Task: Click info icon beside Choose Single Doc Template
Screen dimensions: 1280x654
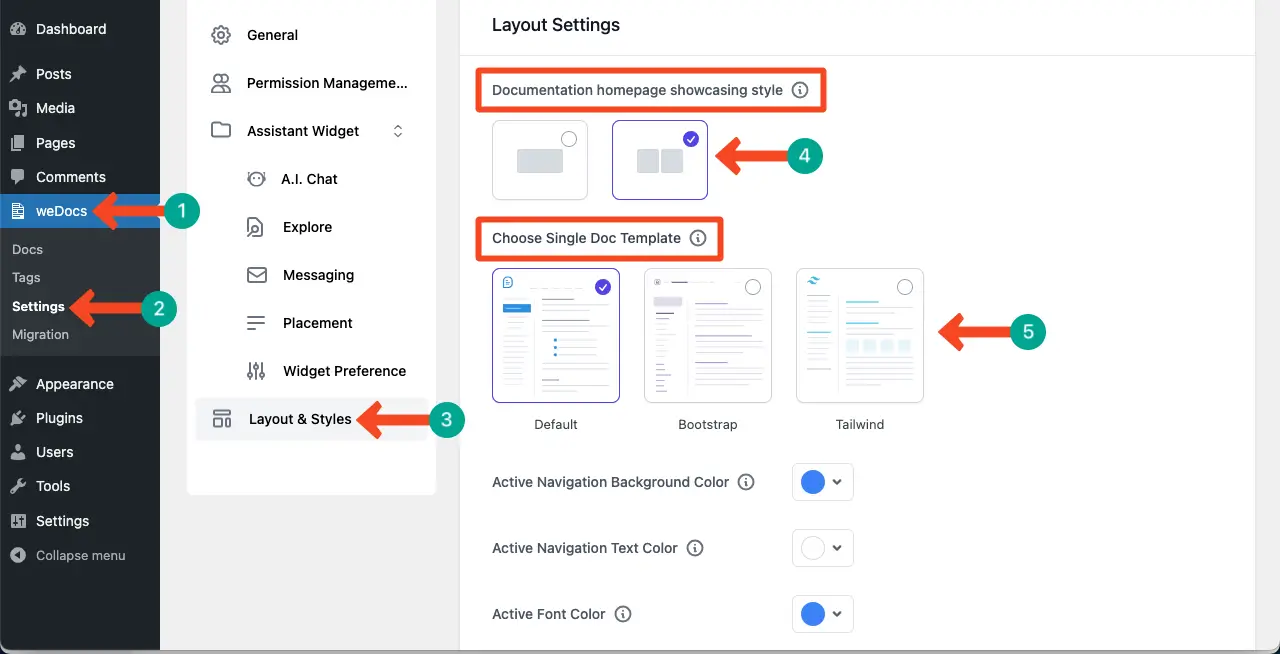Action: pos(698,238)
